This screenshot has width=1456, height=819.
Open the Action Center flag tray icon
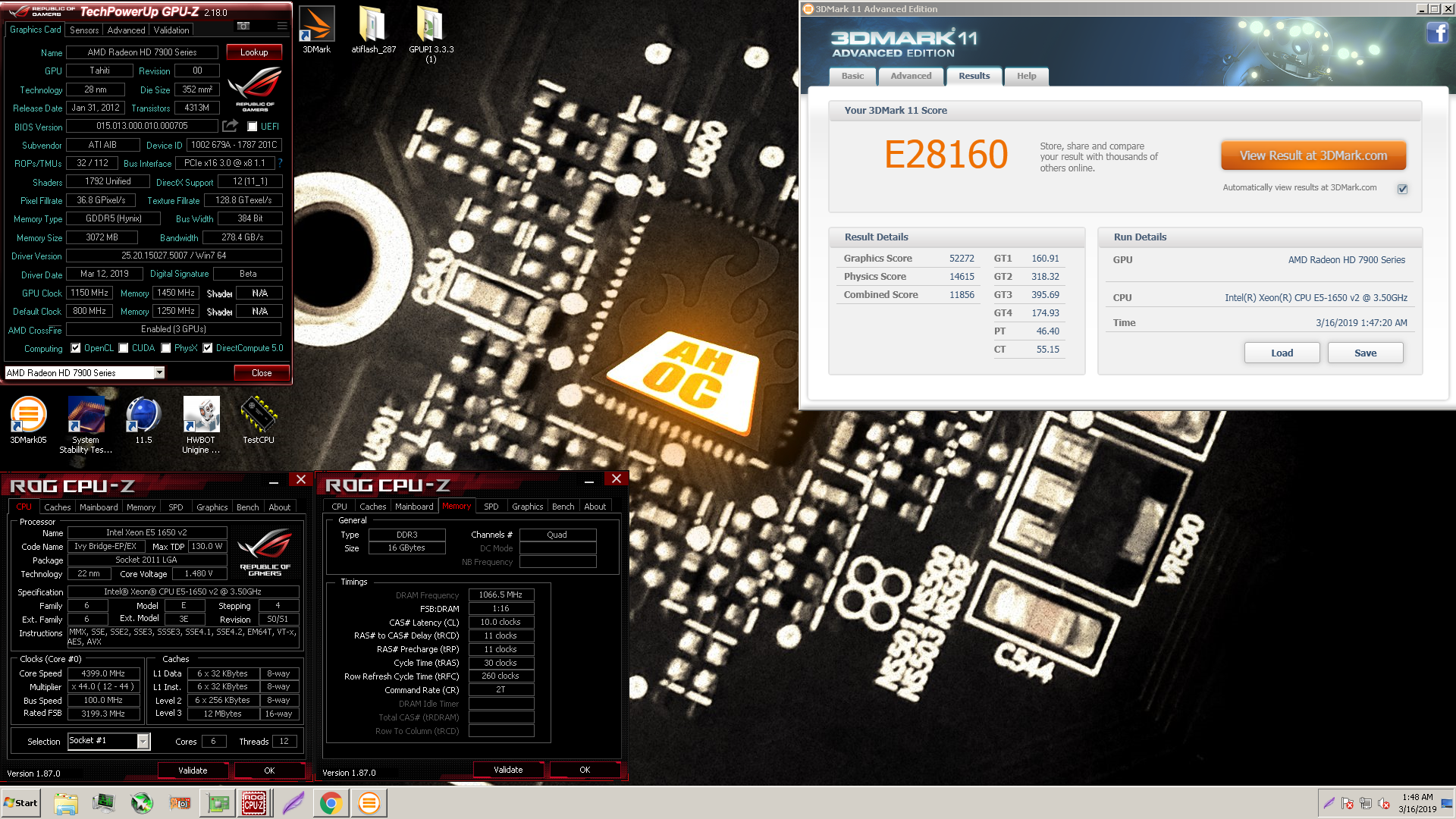point(1347,803)
